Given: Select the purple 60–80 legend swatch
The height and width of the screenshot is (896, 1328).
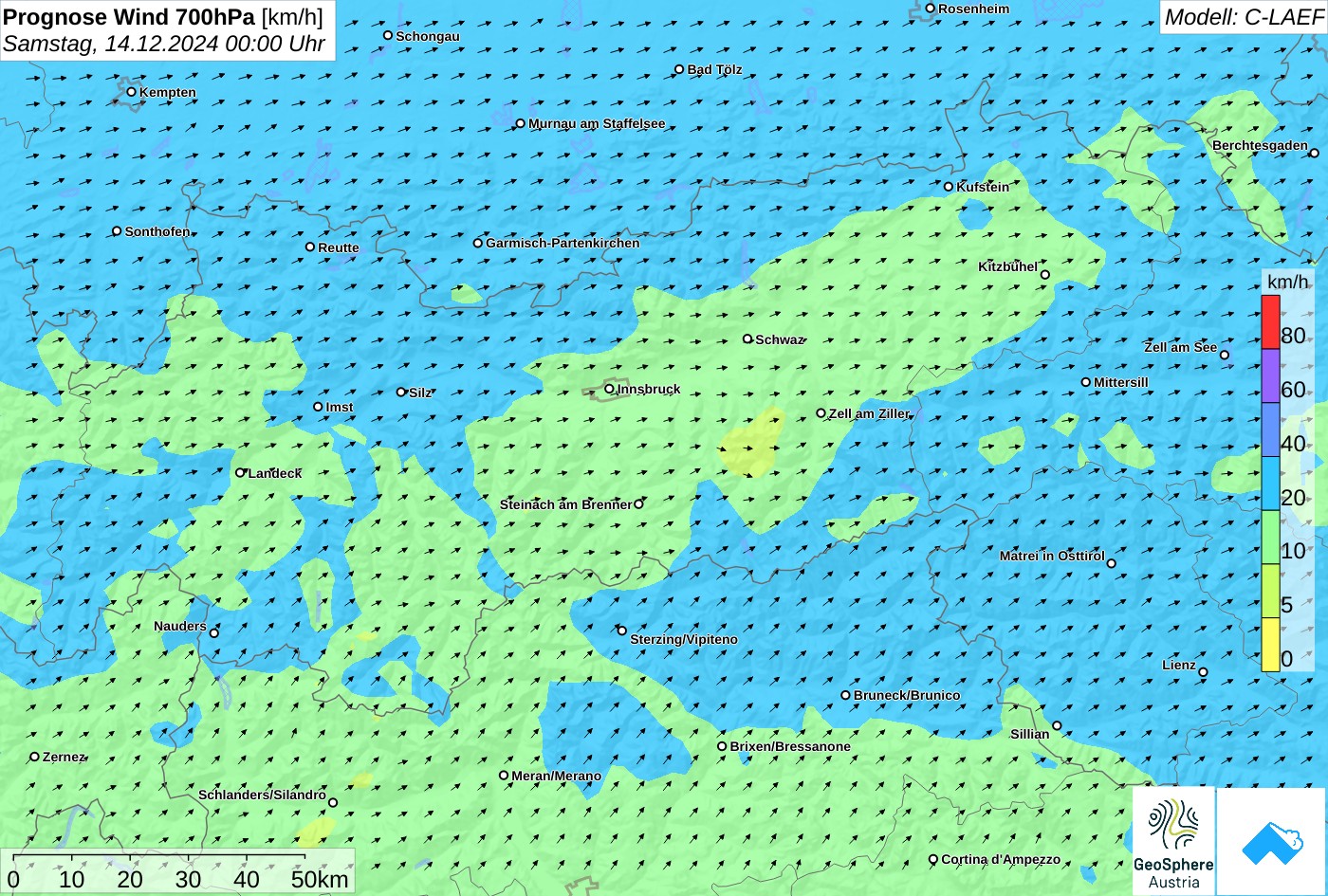Looking at the screenshot, I should [x=1270, y=376].
